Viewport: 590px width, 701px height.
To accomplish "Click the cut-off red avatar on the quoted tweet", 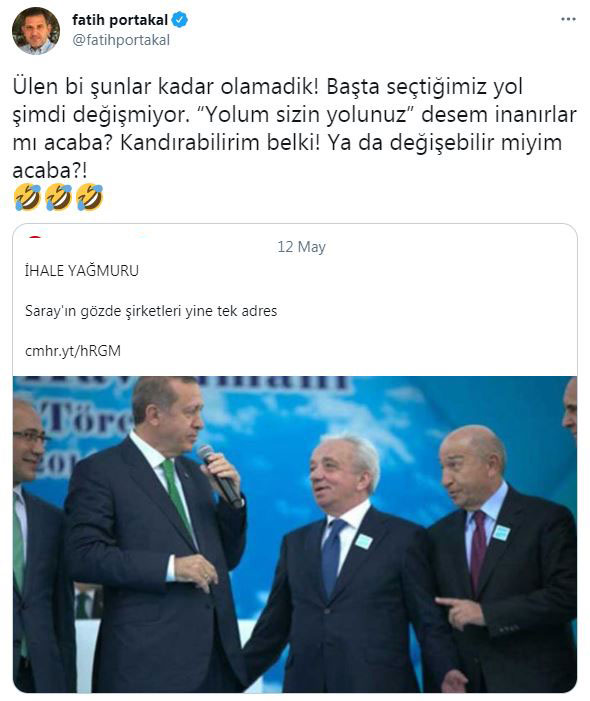I will 34,236.
